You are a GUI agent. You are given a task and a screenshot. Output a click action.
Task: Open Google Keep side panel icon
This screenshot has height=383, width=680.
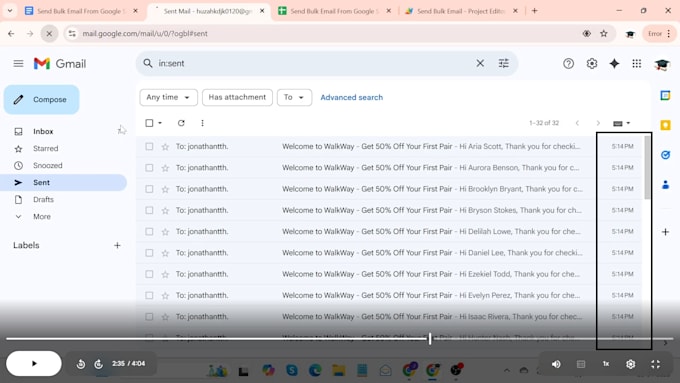click(665, 125)
